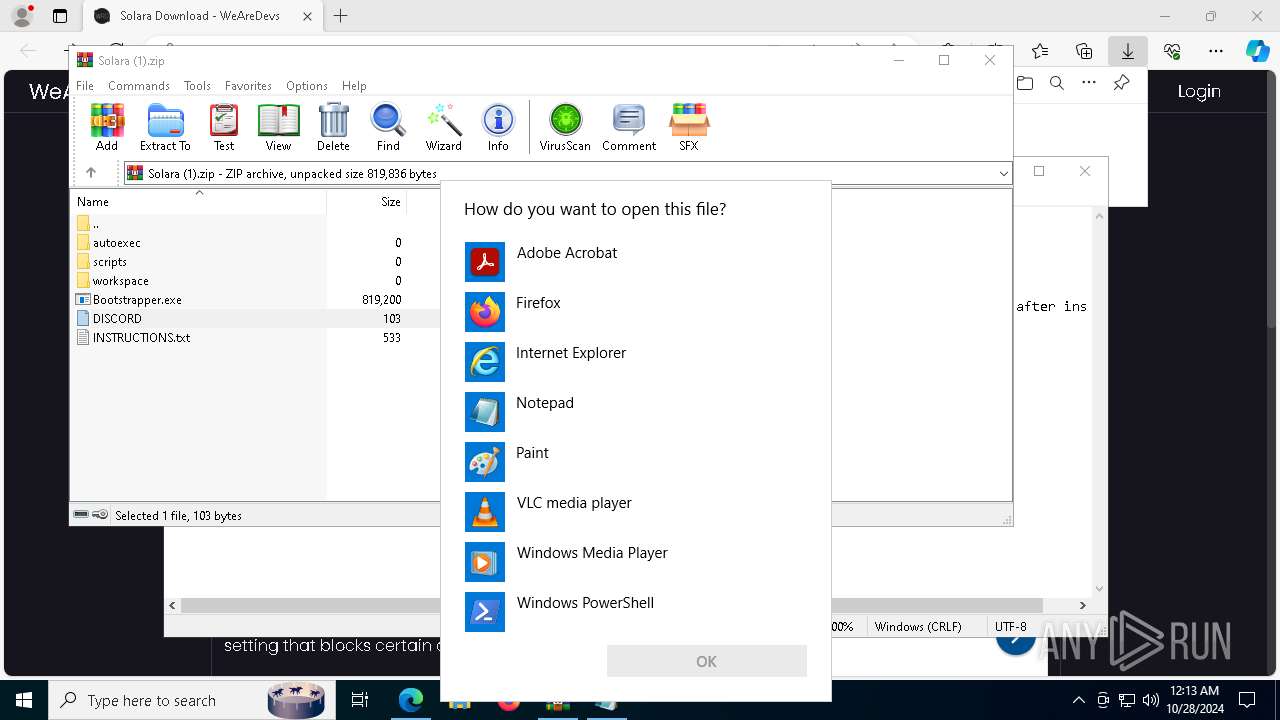Pin the downloads panel
Image resolution: width=1280 pixels, height=720 pixels.
pos(1122,83)
